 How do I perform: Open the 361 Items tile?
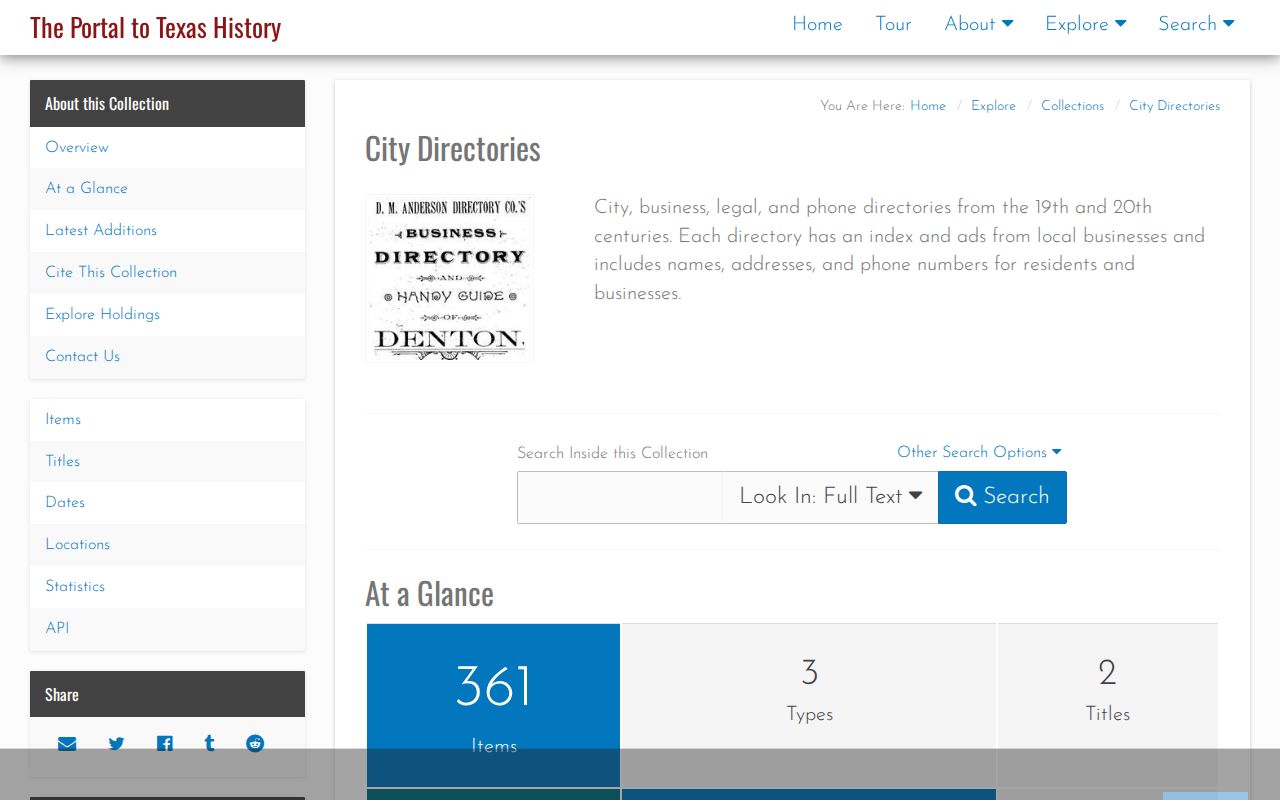click(494, 705)
